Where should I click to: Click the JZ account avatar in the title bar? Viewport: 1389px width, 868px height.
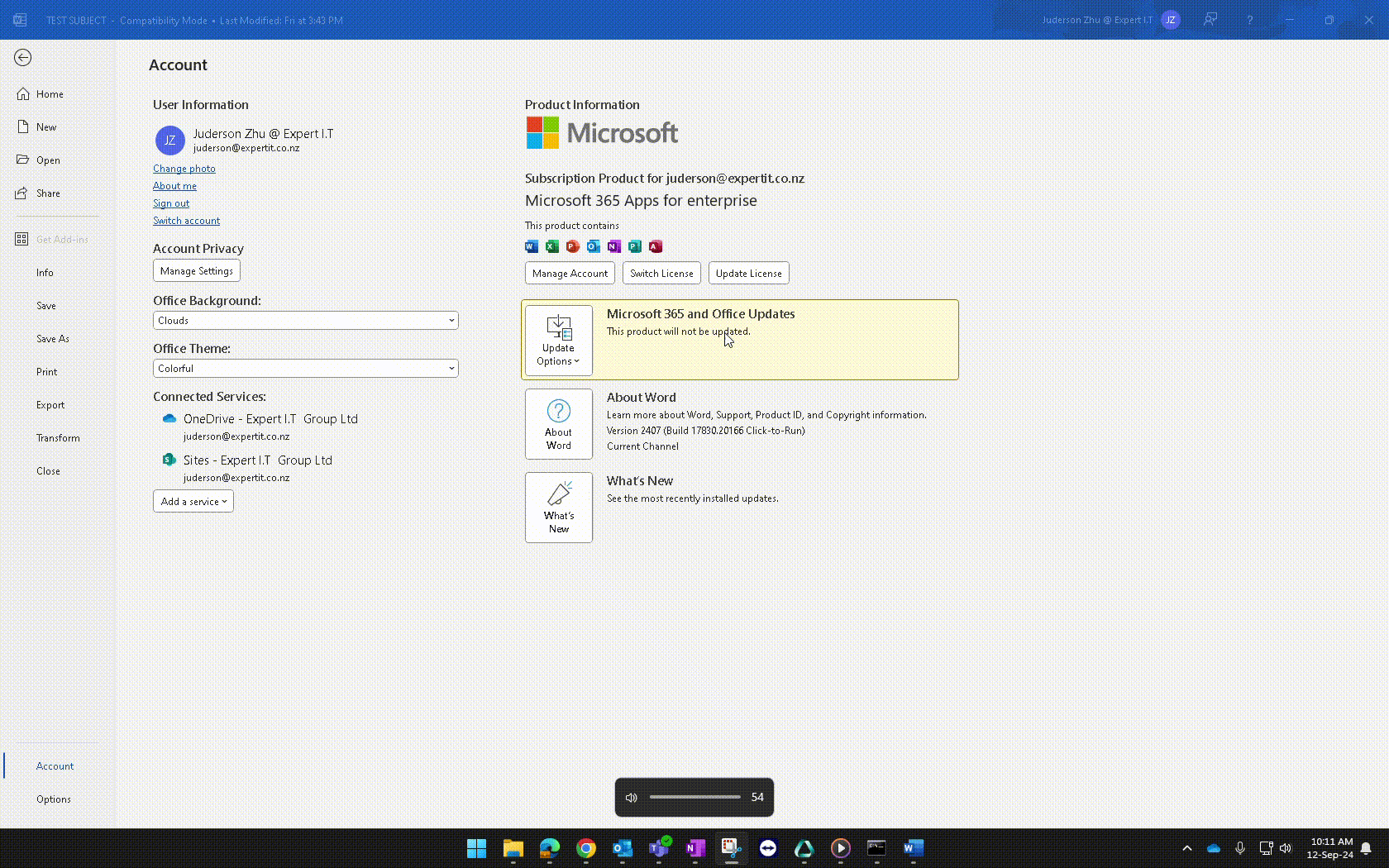(x=1171, y=20)
